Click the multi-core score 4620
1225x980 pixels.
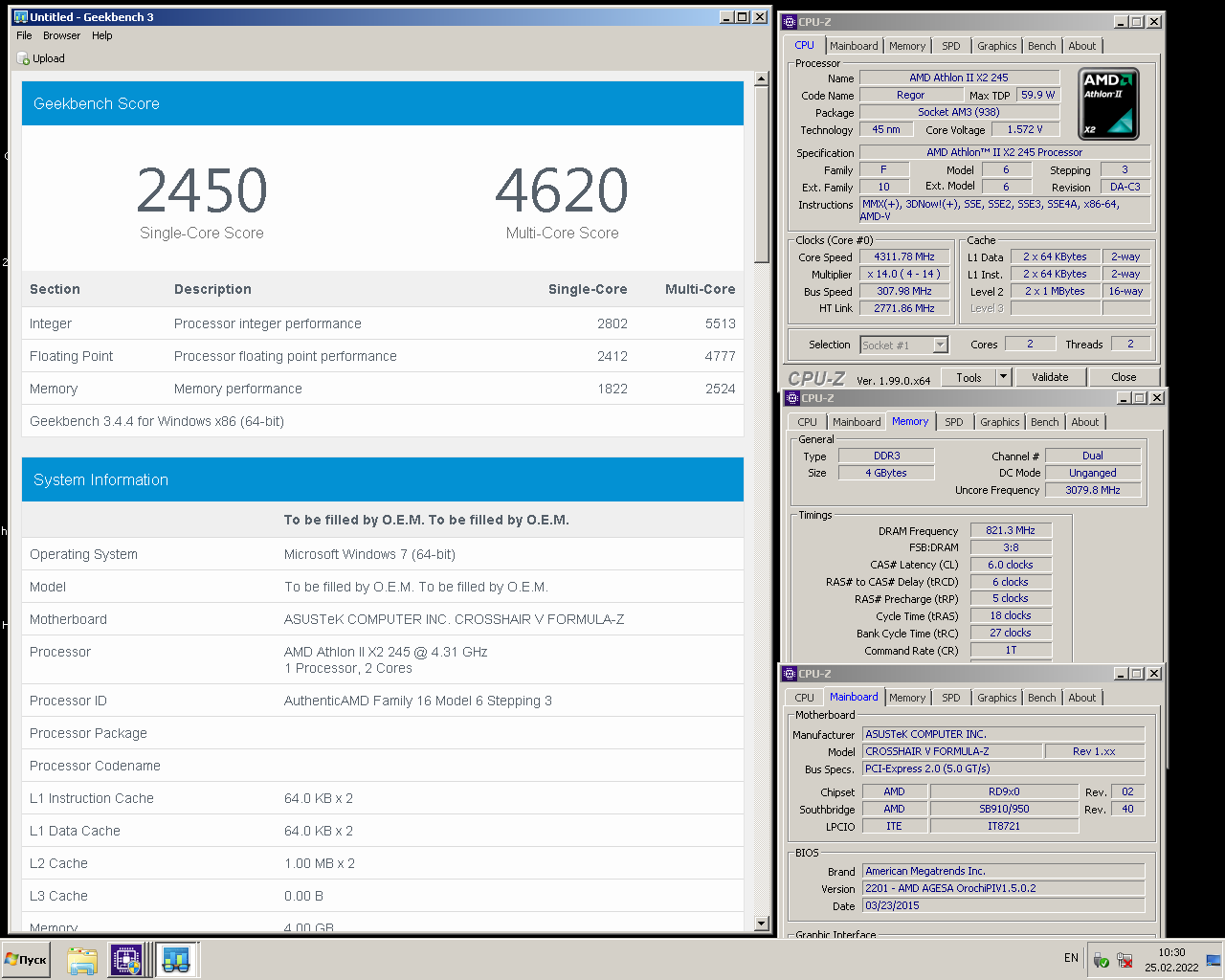tap(562, 189)
